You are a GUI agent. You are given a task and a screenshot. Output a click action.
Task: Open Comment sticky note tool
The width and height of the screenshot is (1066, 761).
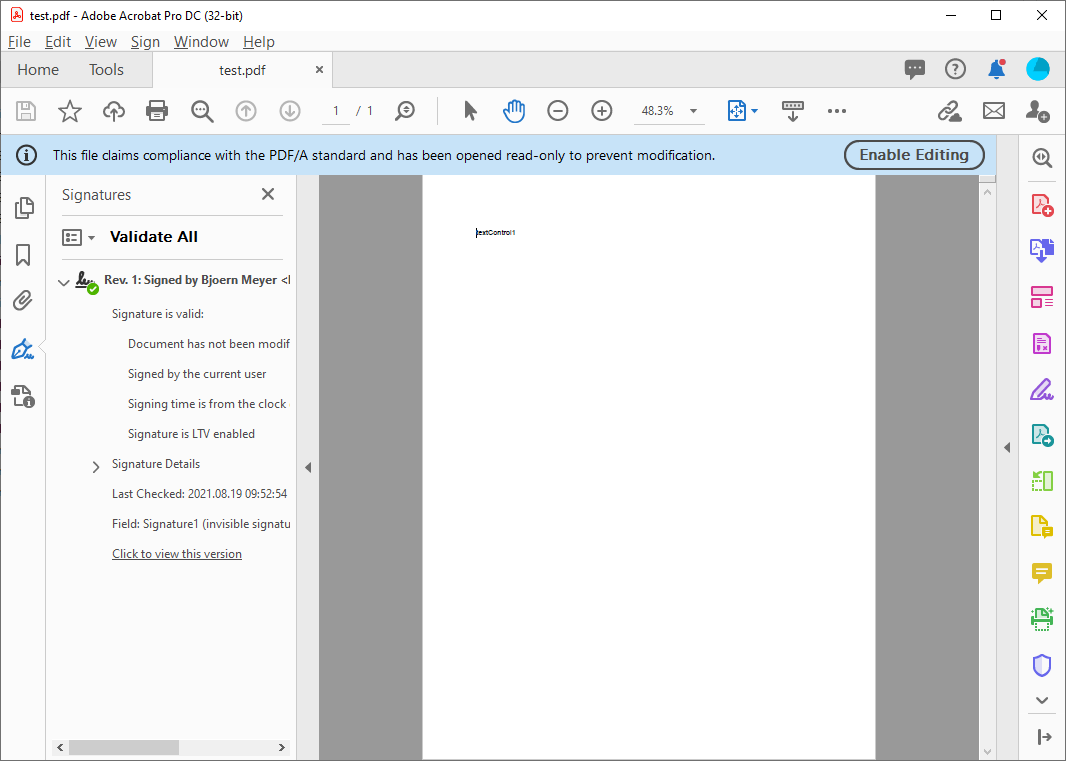tap(1042, 573)
